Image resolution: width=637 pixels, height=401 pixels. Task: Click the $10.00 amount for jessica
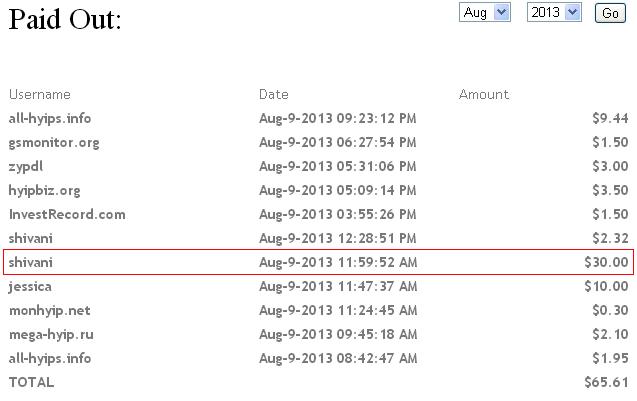(x=607, y=286)
